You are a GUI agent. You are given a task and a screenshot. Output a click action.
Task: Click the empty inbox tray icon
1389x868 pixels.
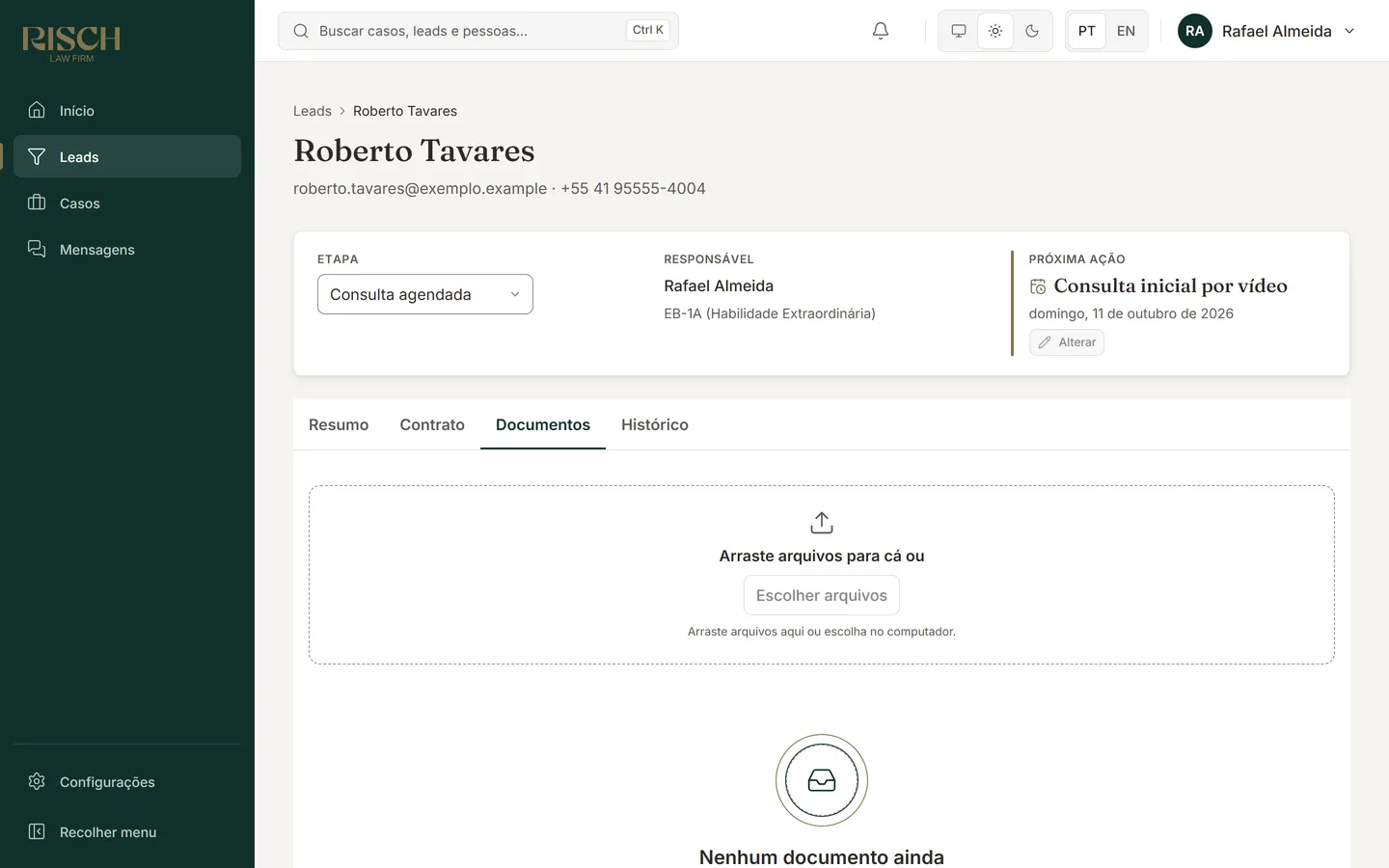[x=822, y=780]
